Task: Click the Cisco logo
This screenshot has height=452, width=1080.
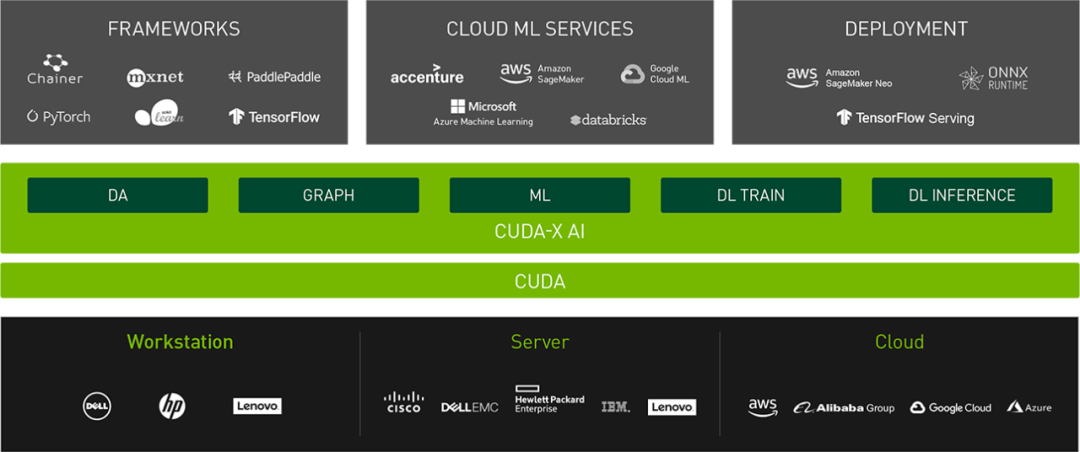Action: (x=404, y=402)
